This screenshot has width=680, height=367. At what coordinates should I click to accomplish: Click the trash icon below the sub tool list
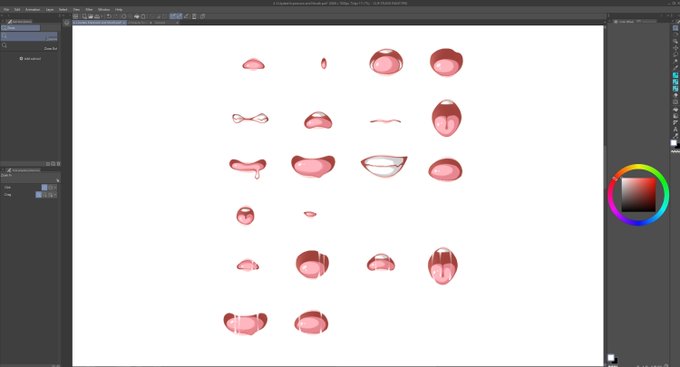(x=59, y=164)
